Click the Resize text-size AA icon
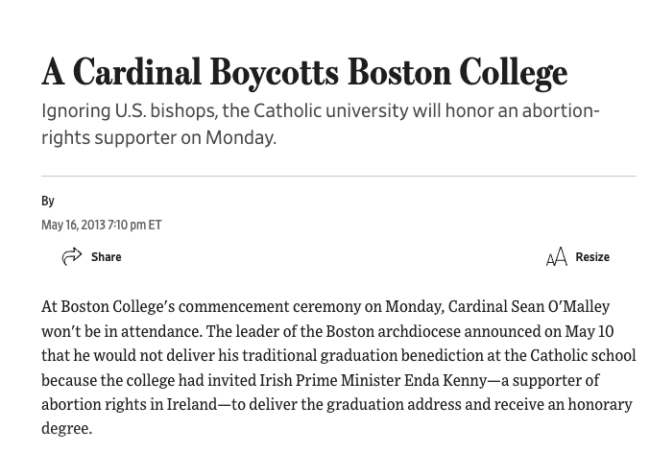 coord(556,258)
